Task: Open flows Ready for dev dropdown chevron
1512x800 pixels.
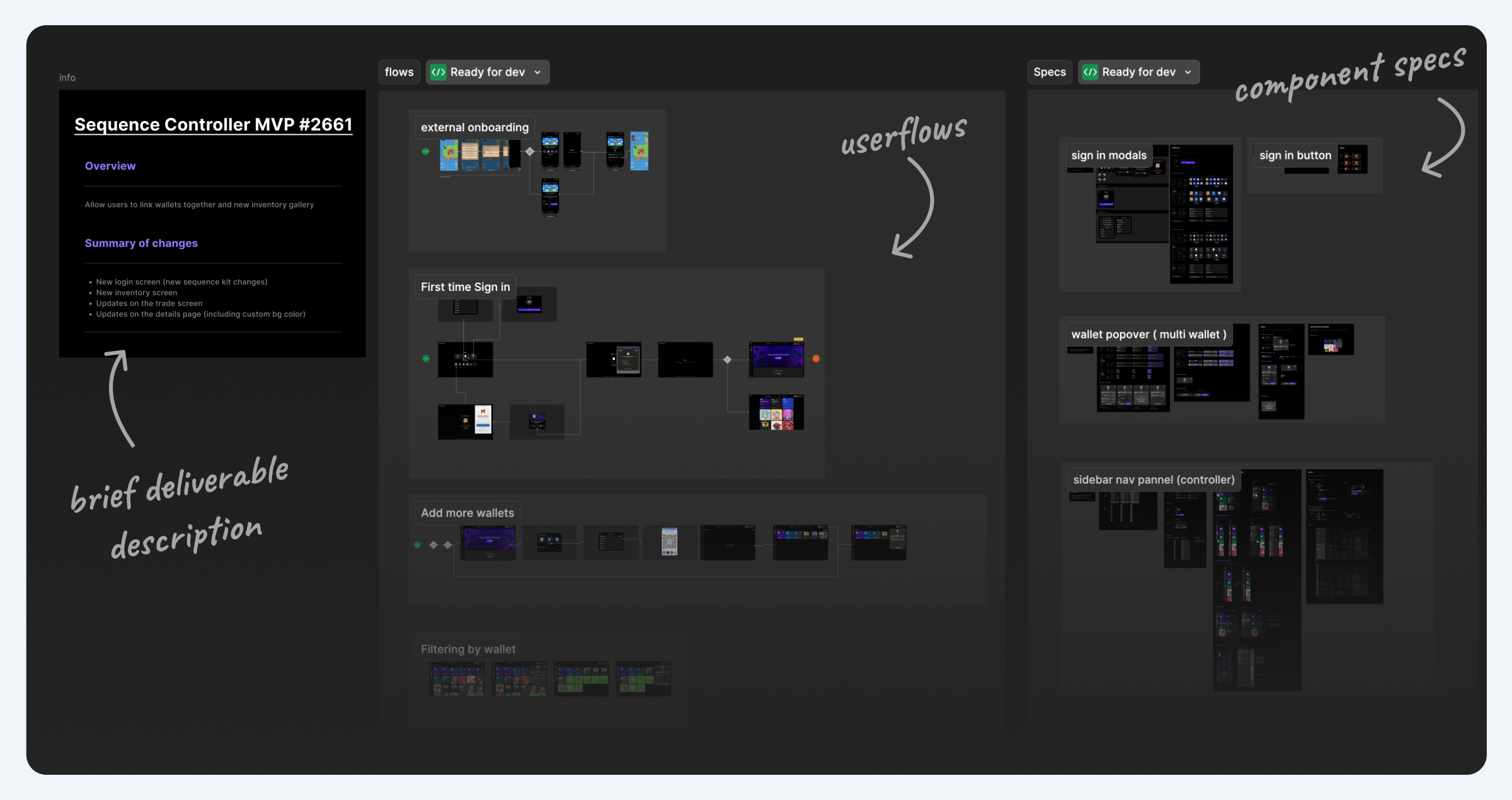Action: pos(537,72)
